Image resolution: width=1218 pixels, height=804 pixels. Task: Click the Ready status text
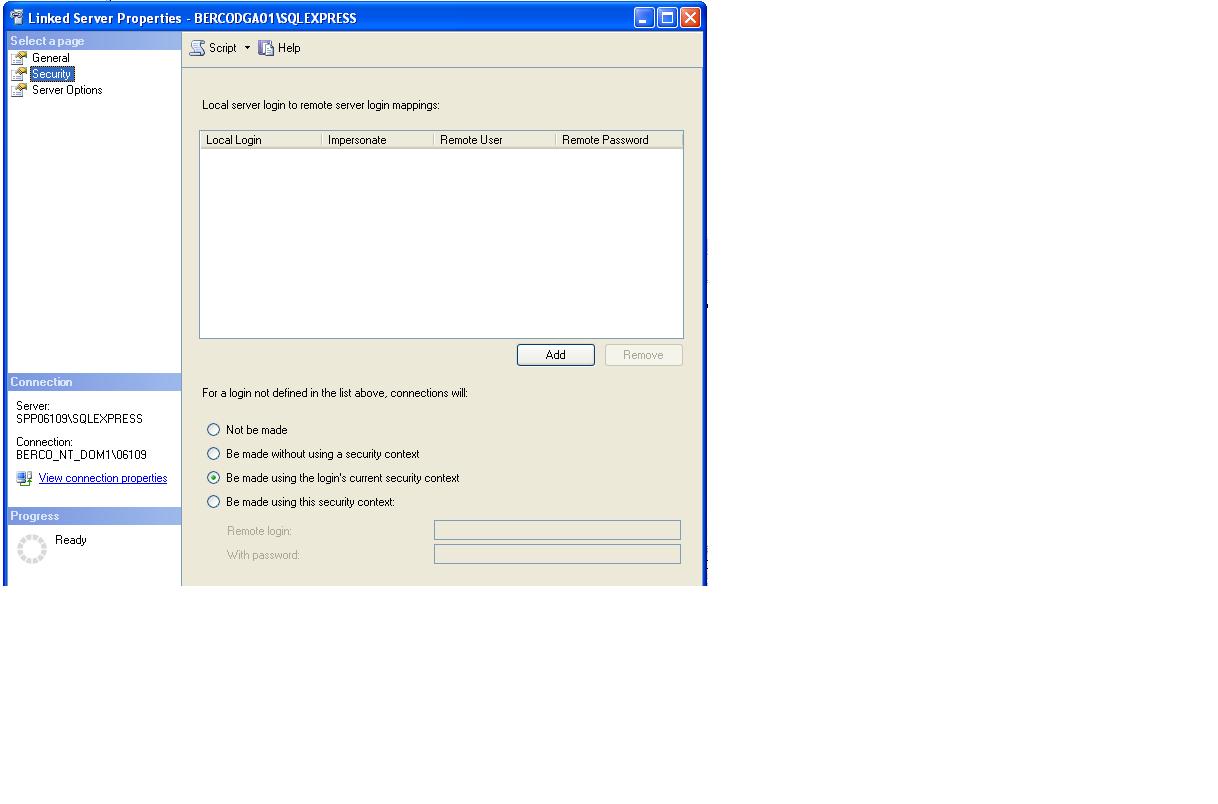point(71,540)
